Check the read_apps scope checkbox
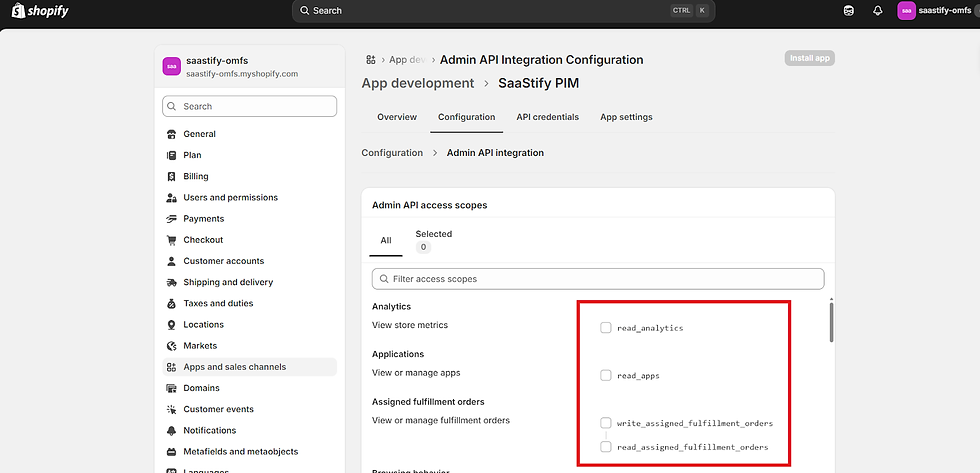The image size is (980, 473). 606,376
